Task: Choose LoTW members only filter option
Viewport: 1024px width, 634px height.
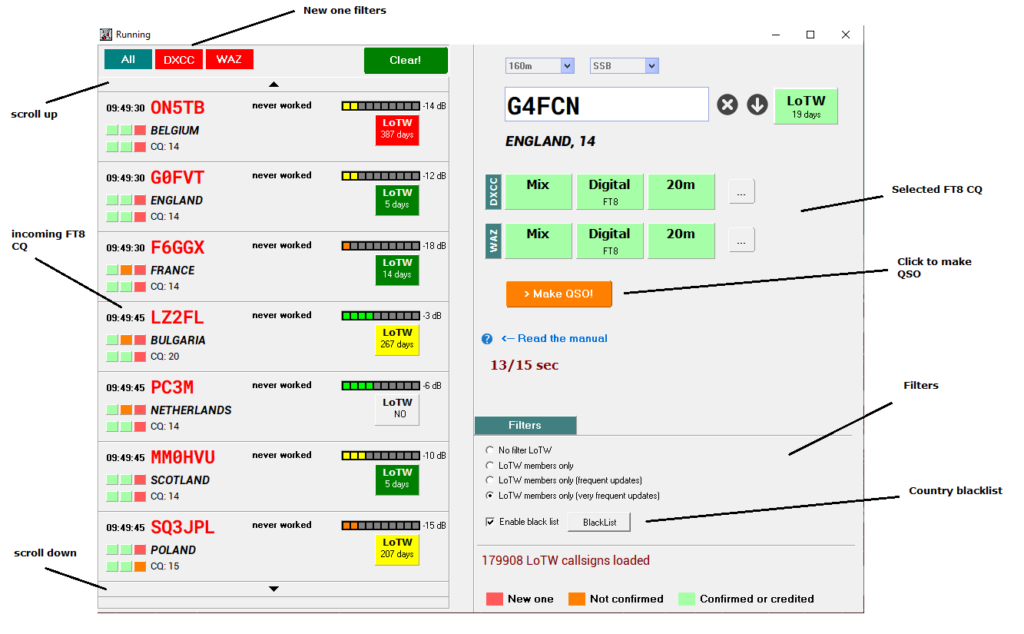Action: coord(490,465)
